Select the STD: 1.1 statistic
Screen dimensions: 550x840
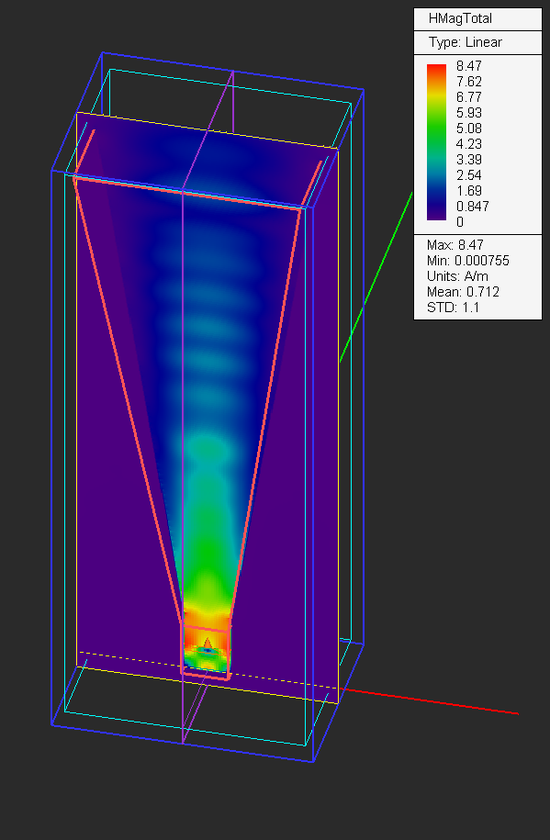[x=453, y=308]
